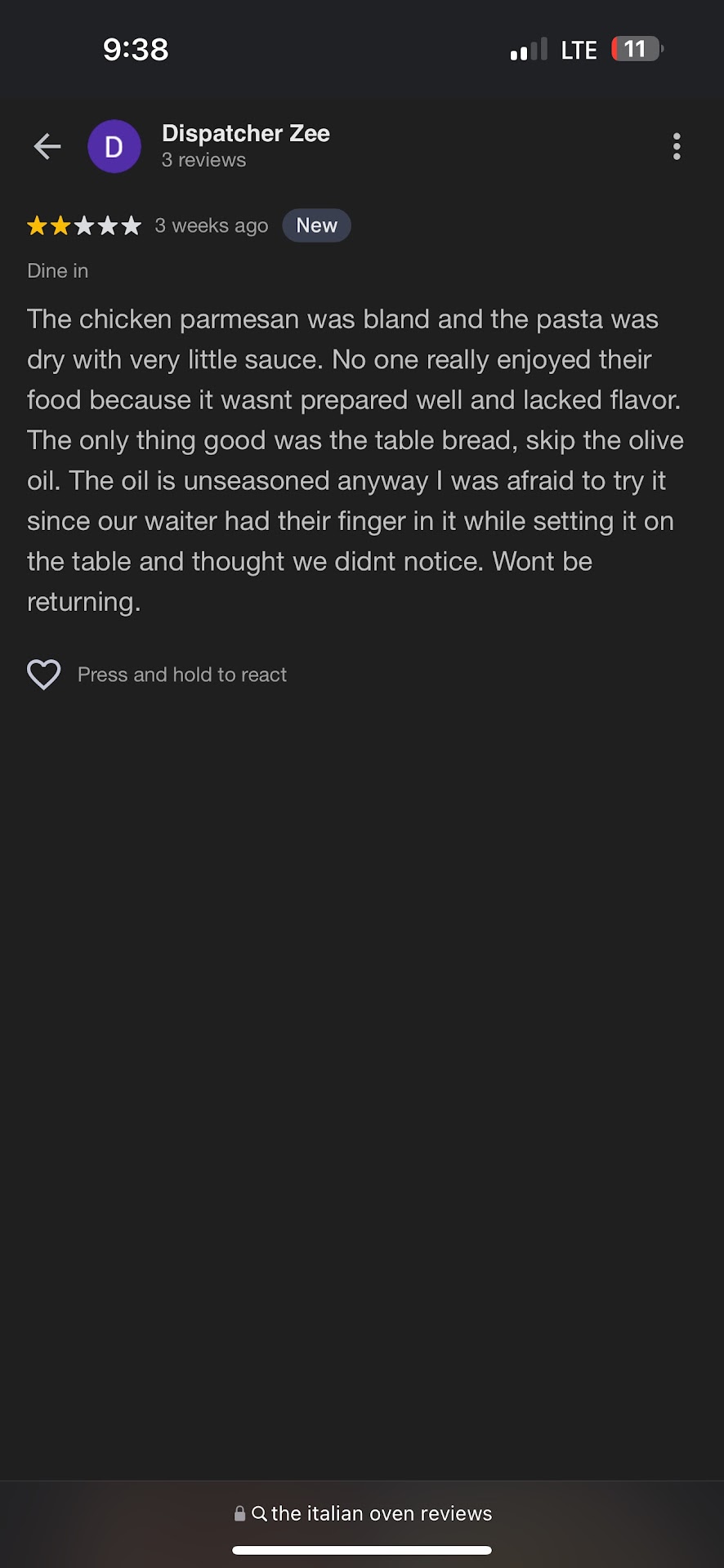Tap the purple D profile avatar

coord(114,146)
